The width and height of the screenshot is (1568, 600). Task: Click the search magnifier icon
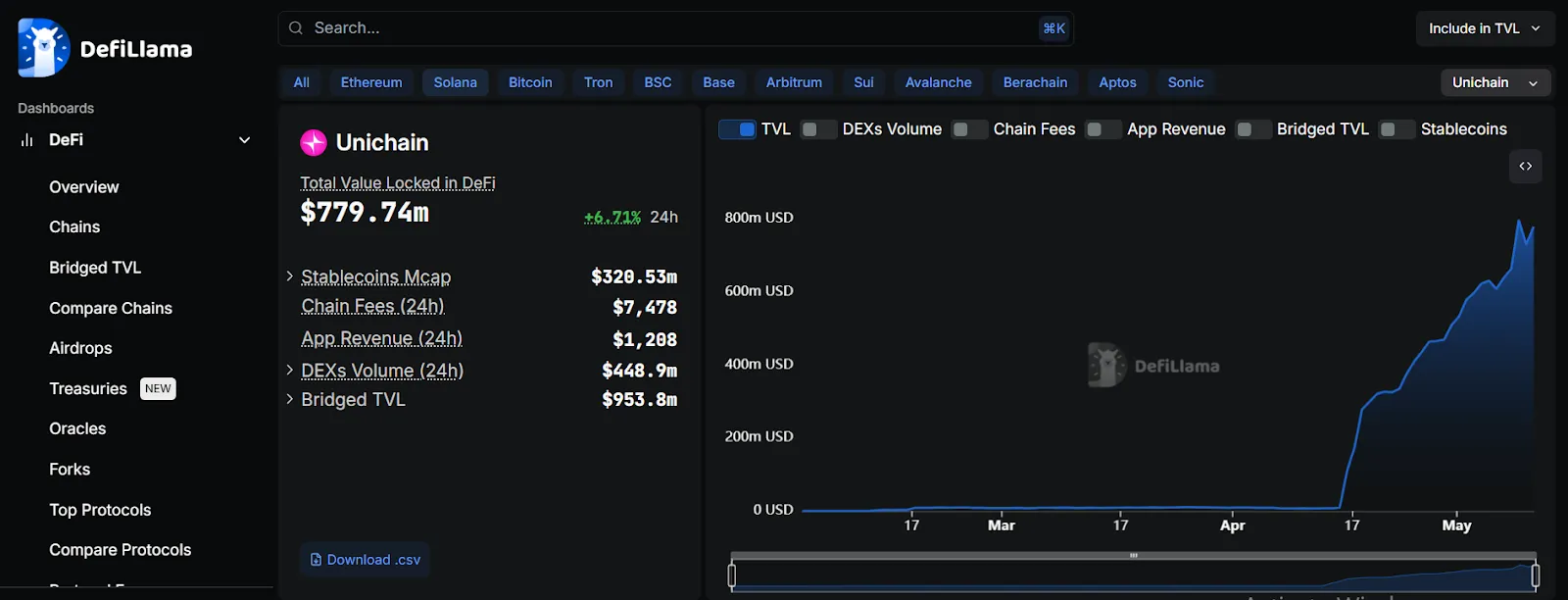click(x=296, y=28)
